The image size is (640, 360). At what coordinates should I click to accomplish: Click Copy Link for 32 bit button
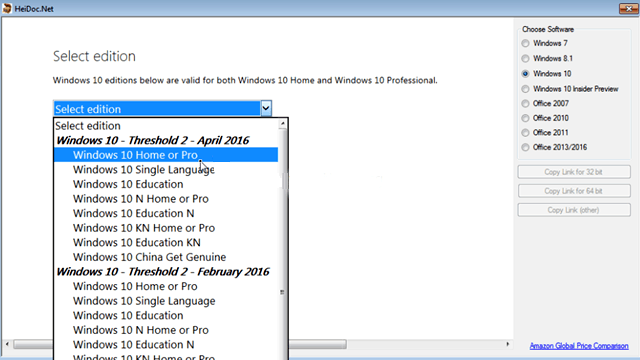coord(574,172)
